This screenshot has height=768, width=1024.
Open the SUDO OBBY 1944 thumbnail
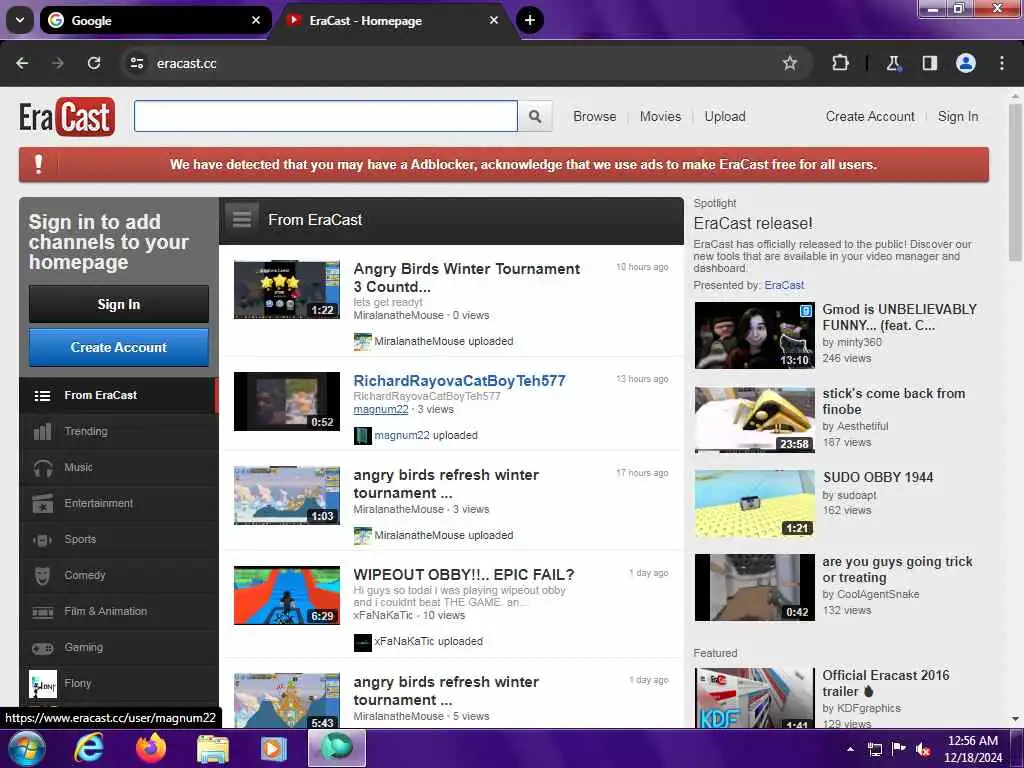point(754,504)
